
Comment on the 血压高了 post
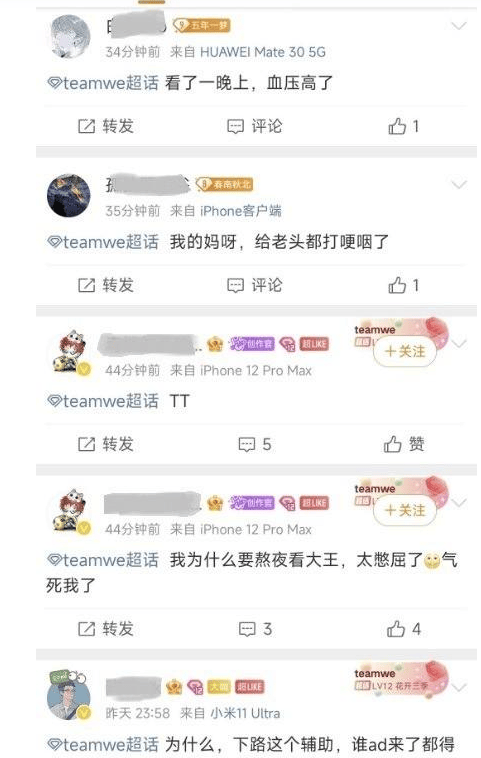pos(255,126)
